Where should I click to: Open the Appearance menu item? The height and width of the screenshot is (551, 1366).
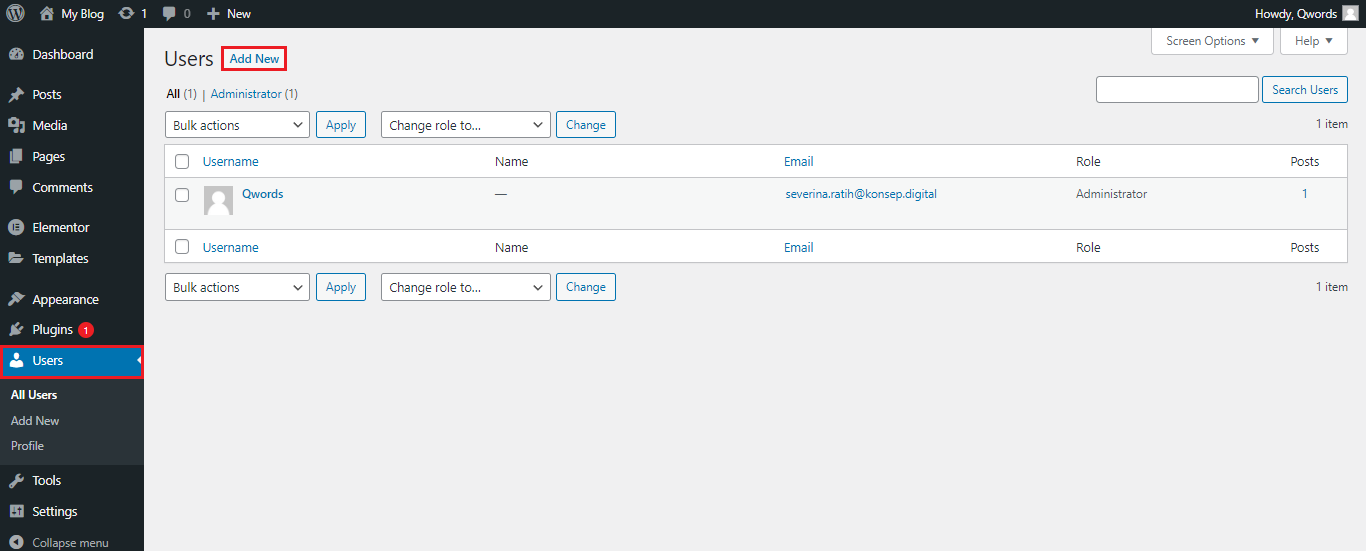click(72, 299)
